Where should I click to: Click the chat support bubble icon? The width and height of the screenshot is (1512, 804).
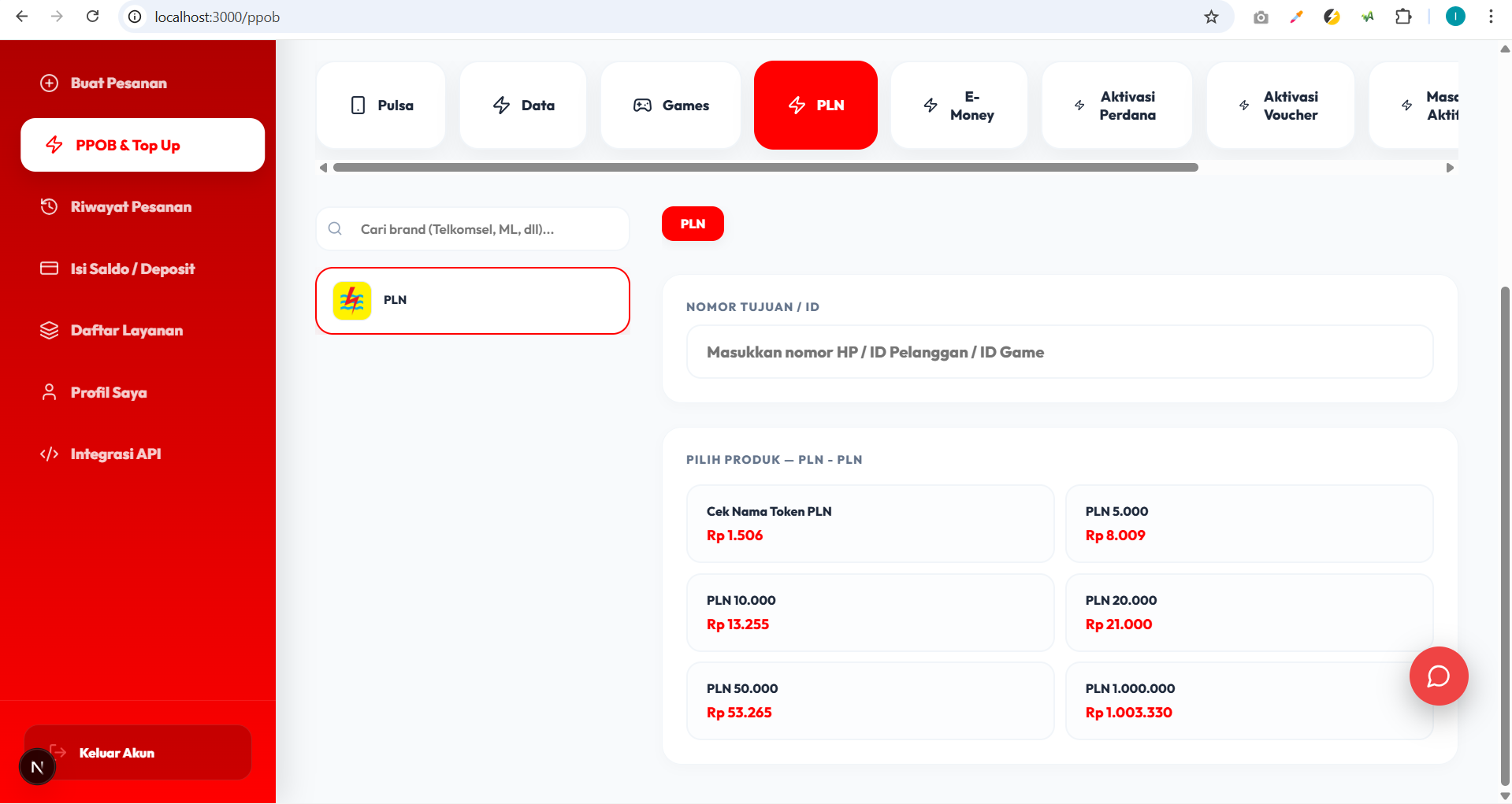coord(1438,676)
